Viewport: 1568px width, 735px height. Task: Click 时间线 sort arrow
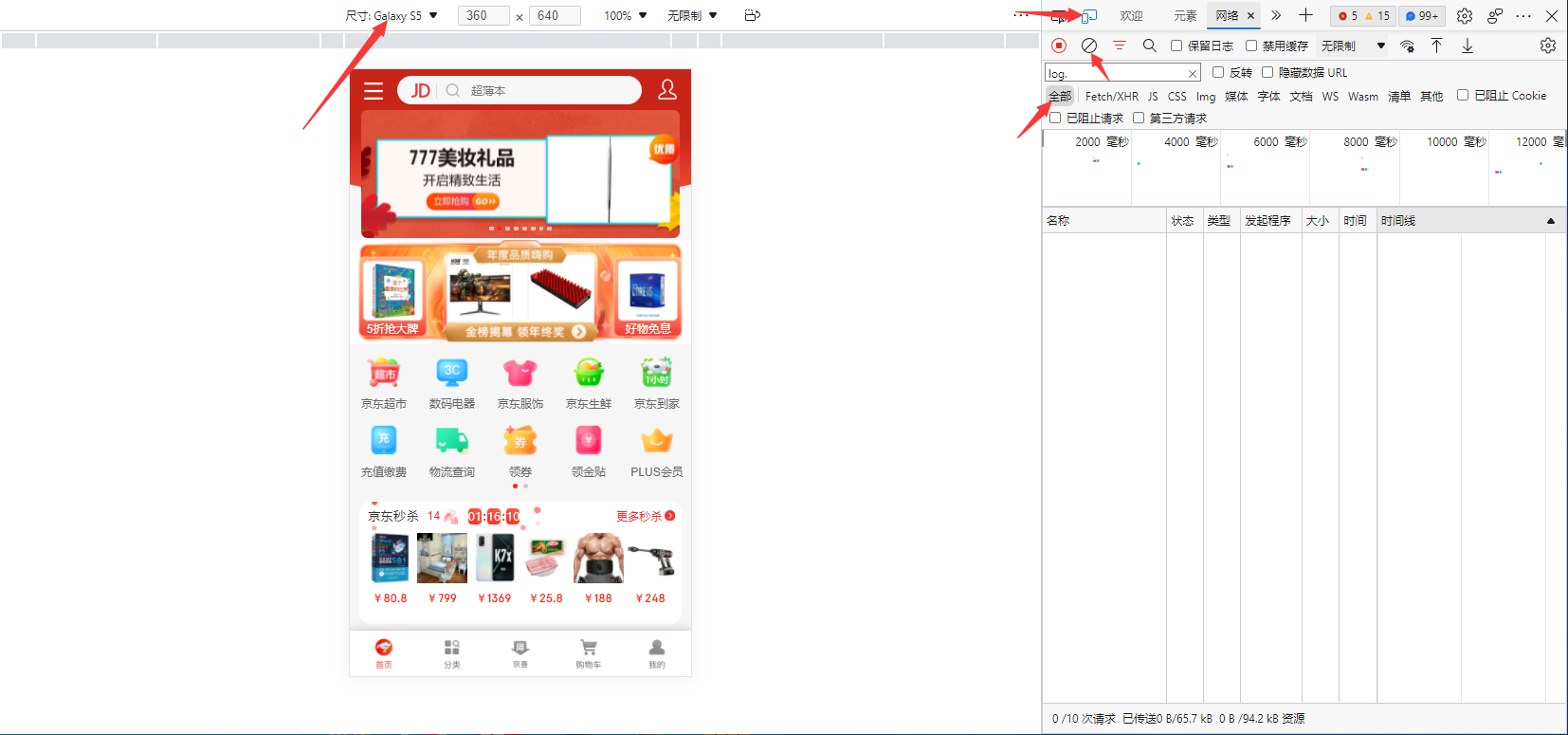coord(1551,221)
